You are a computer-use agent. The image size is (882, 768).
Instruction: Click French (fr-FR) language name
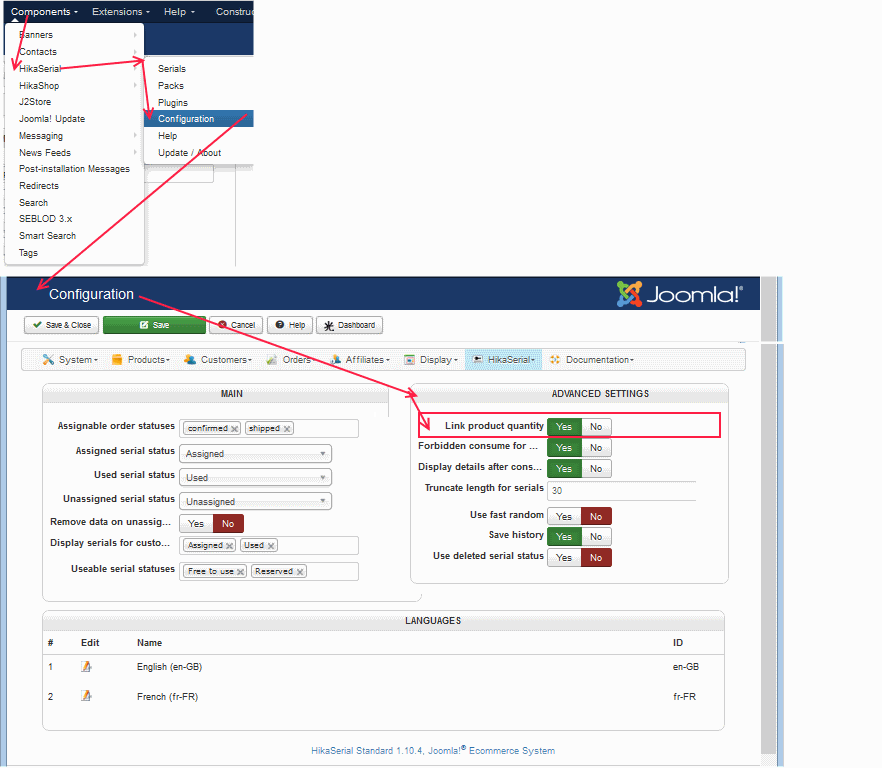[x=168, y=697]
